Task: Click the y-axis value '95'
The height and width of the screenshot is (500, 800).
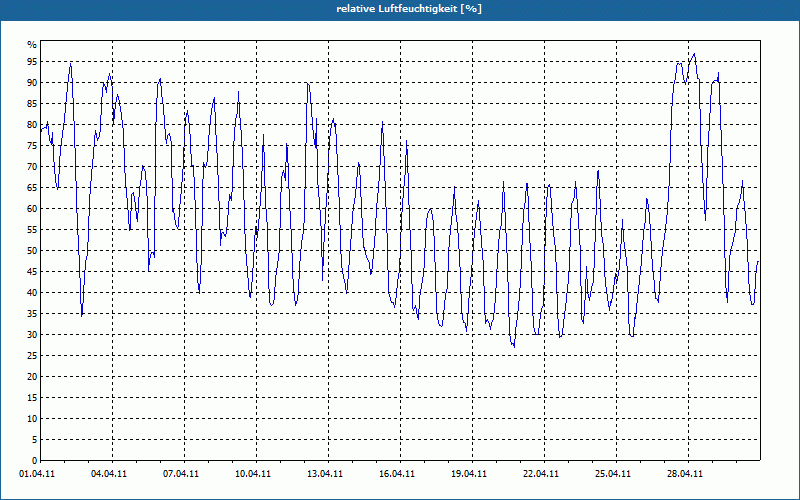Action: coord(32,62)
